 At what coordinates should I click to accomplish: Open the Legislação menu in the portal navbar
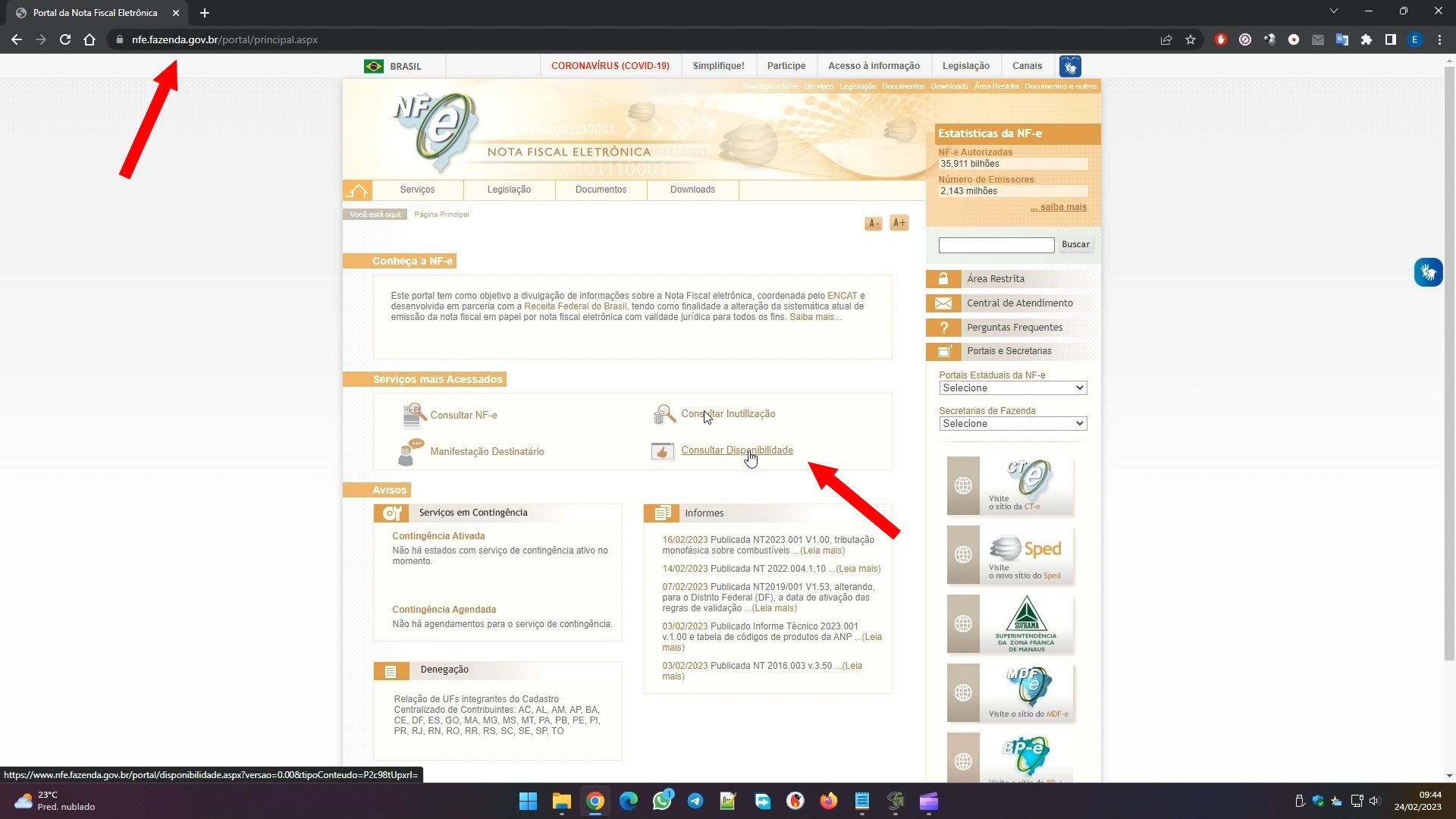(x=510, y=190)
